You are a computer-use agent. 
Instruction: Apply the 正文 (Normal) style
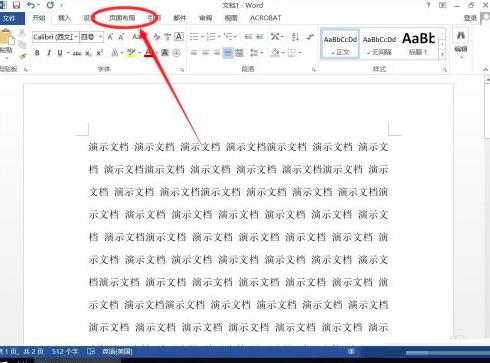(x=340, y=44)
